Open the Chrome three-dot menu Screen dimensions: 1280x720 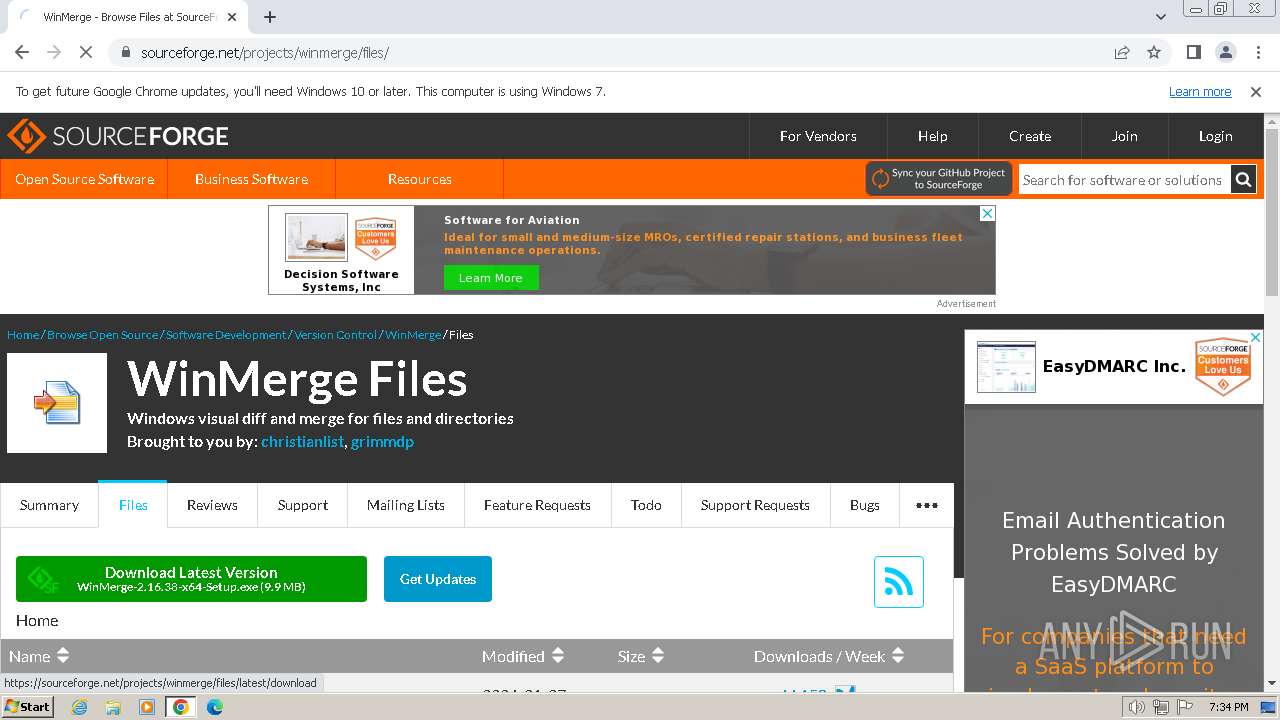1258,52
